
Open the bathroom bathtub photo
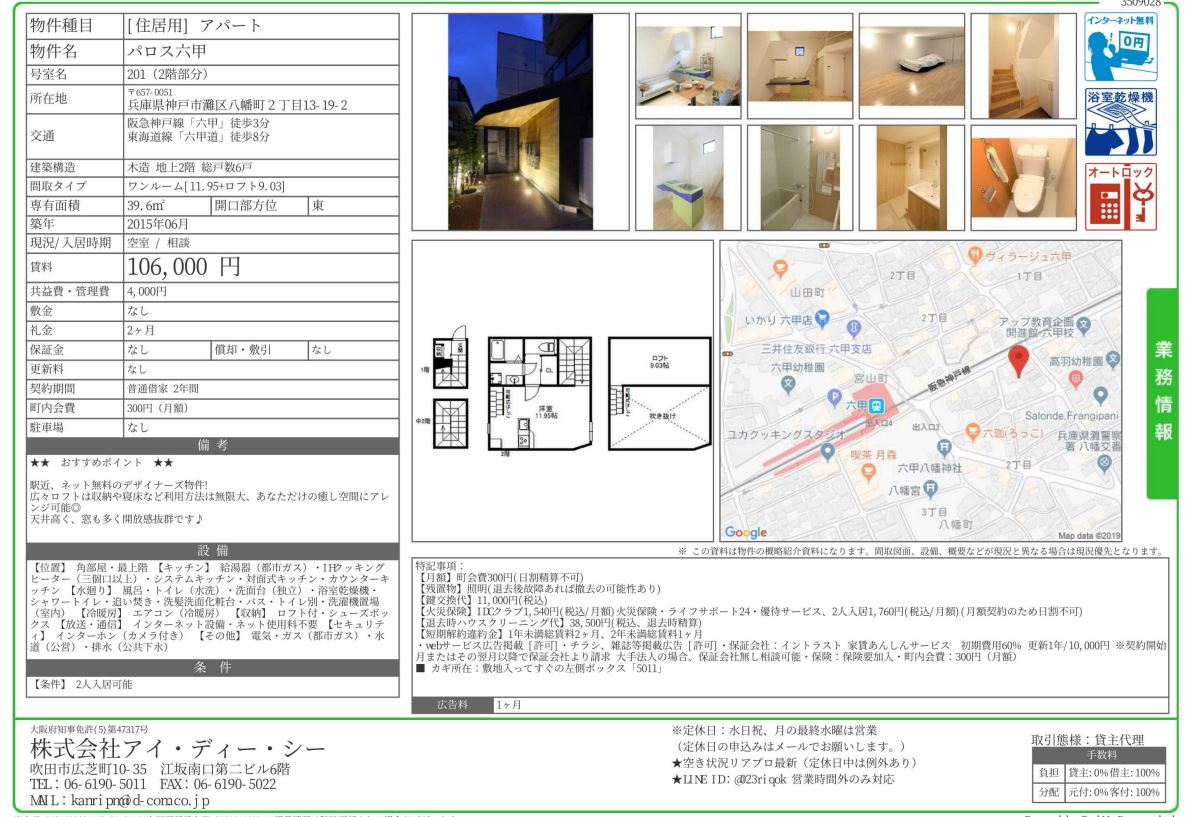pos(800,178)
